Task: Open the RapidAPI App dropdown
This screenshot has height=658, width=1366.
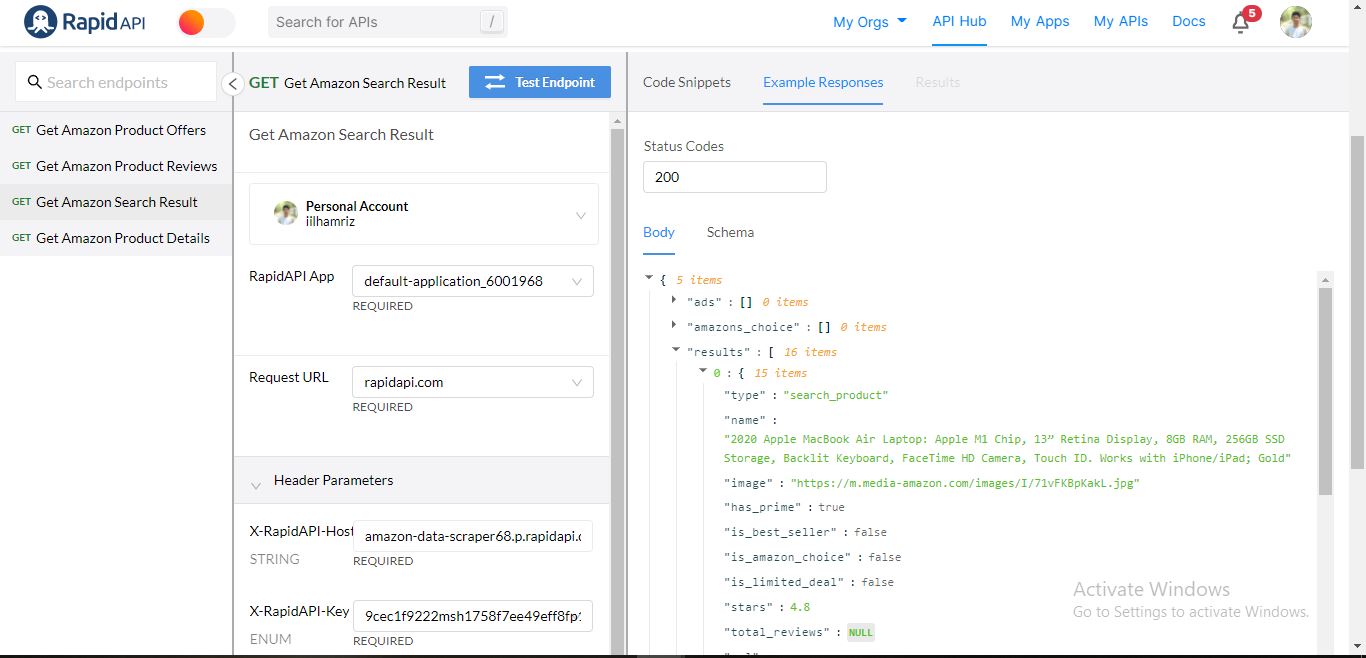Action: (473, 281)
